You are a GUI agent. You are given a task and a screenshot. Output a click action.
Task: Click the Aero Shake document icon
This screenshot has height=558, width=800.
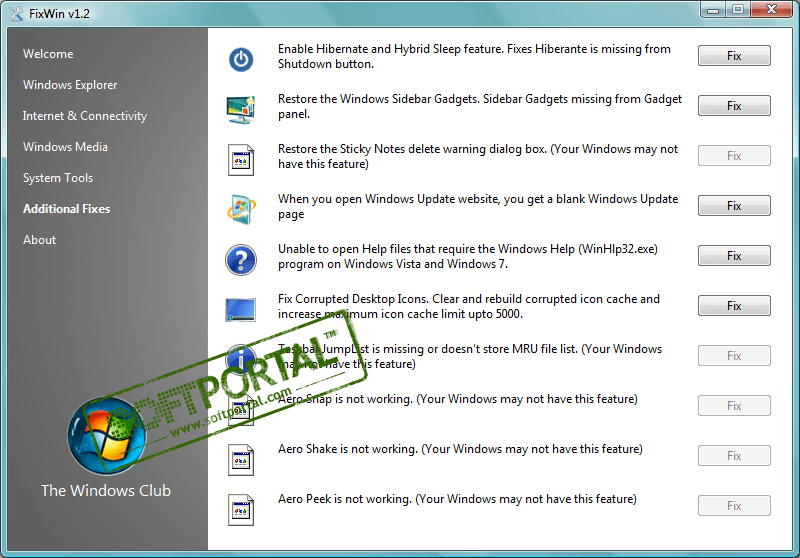pos(241,460)
